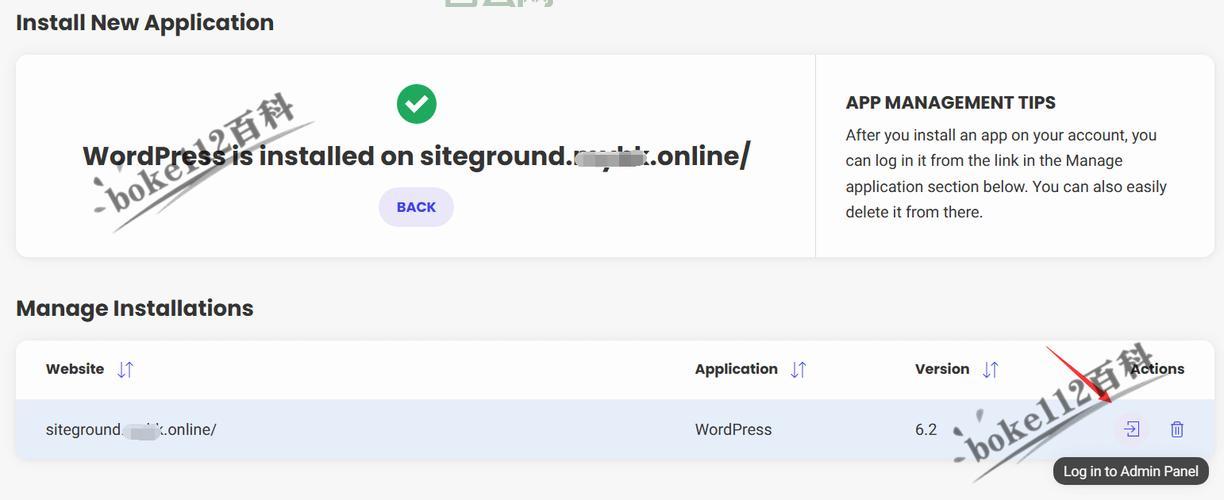The height and width of the screenshot is (500, 1224).
Task: Click the APP MANAGEMENT TIPS title
Action: [950, 102]
